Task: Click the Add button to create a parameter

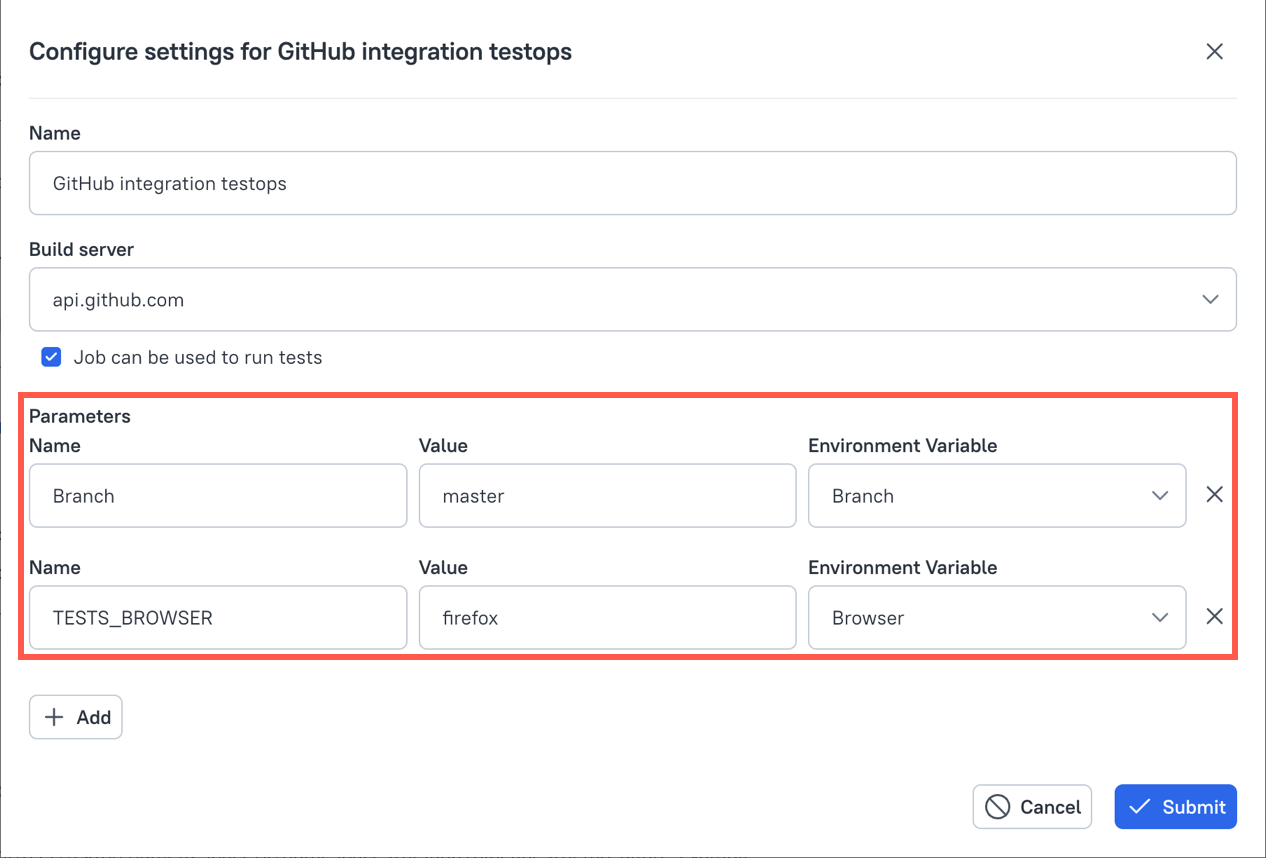Action: [x=75, y=717]
